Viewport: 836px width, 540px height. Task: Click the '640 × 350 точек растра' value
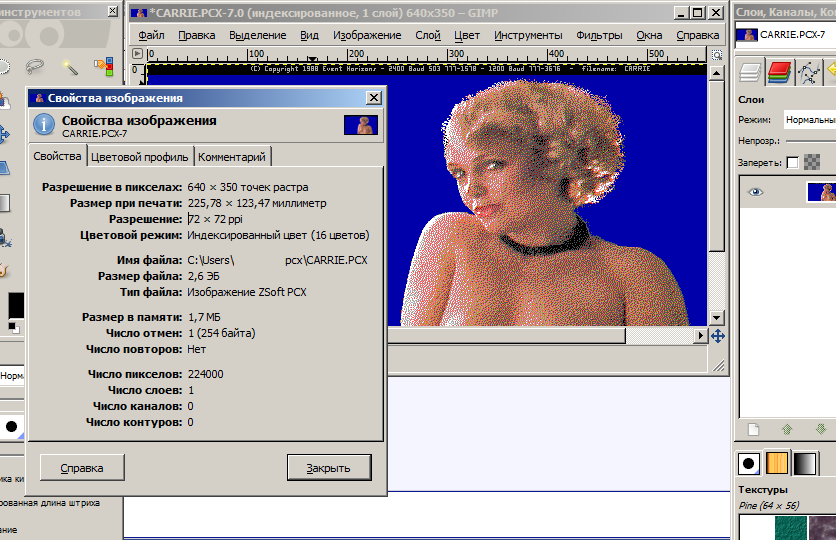click(x=248, y=187)
